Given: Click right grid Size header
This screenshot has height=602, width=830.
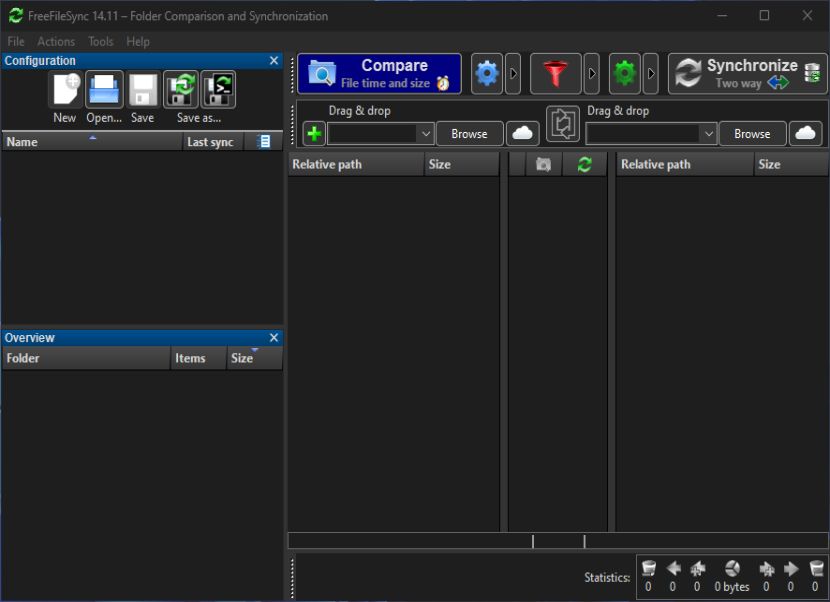Looking at the screenshot, I should tap(791, 165).
